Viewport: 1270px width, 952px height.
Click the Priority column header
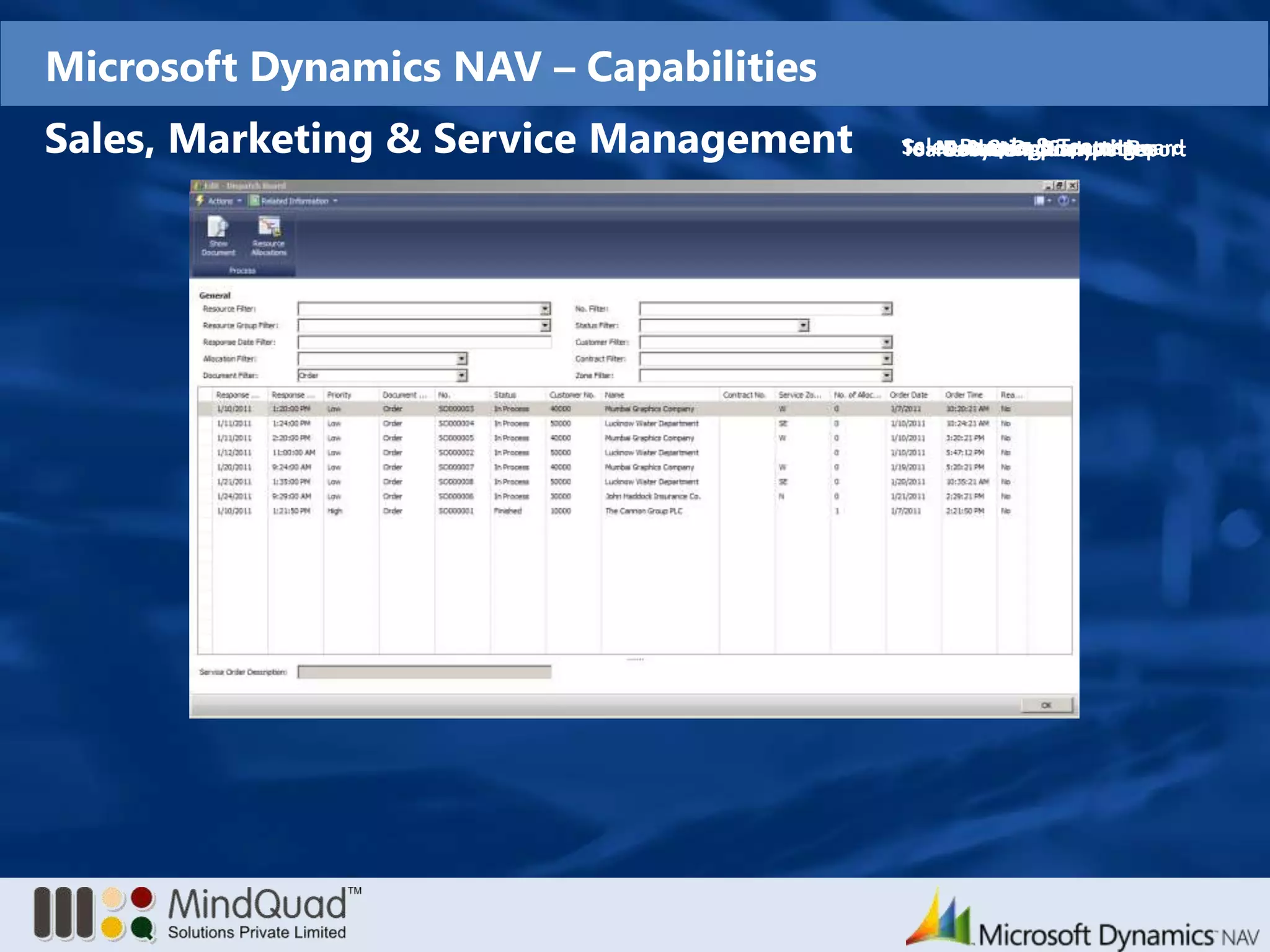coord(339,395)
